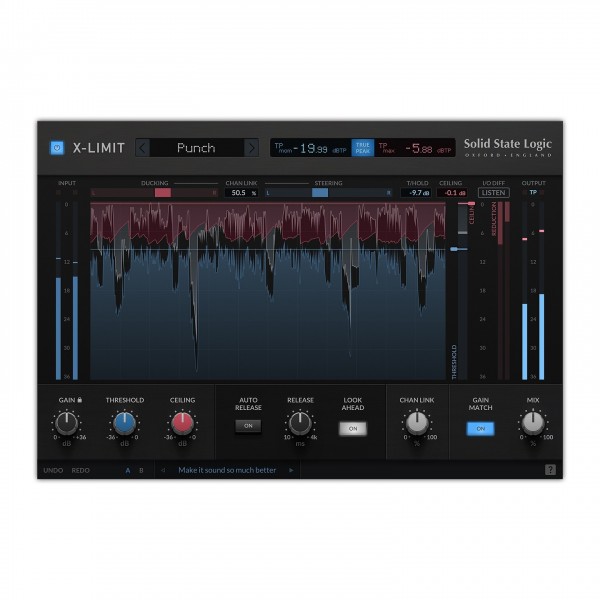Open help via the question mark icon
600x600 pixels.
550,470
